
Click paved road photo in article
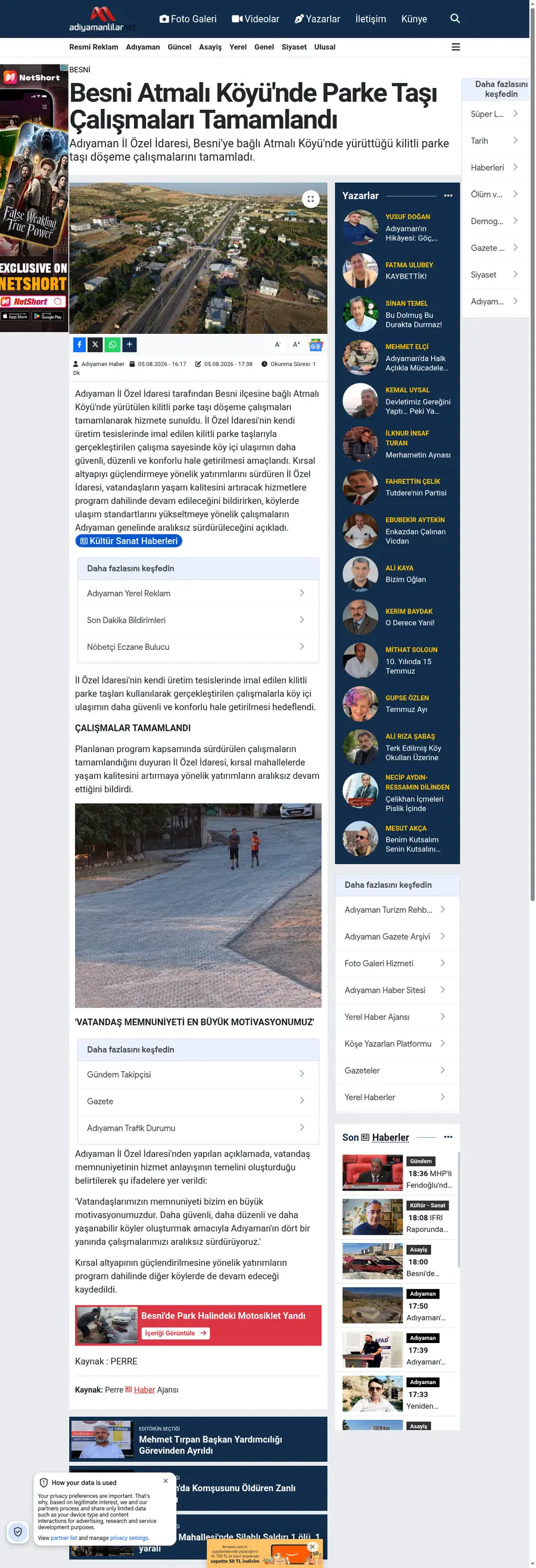point(198,905)
